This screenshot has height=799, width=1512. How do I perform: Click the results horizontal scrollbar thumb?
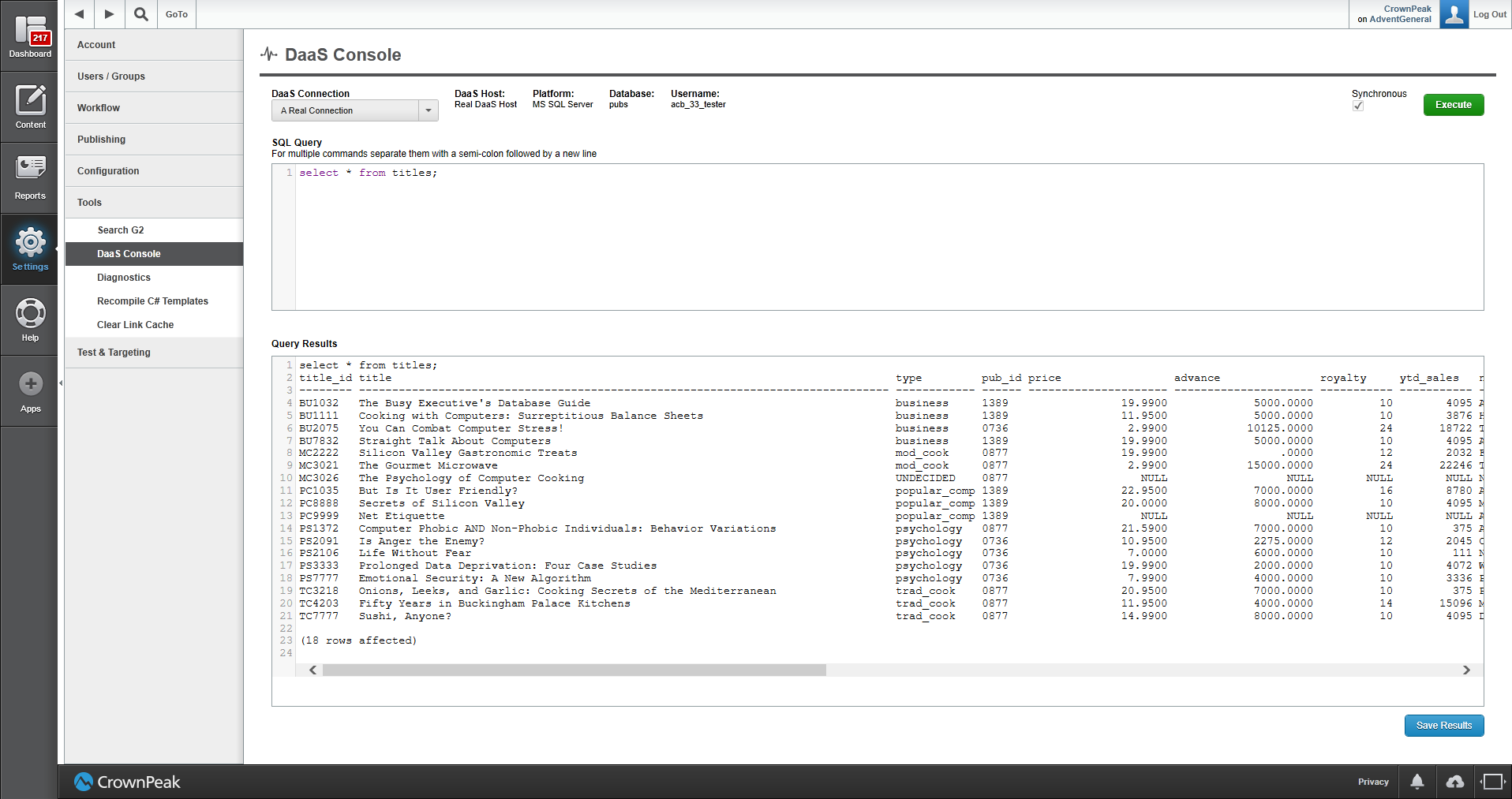[x=574, y=670]
